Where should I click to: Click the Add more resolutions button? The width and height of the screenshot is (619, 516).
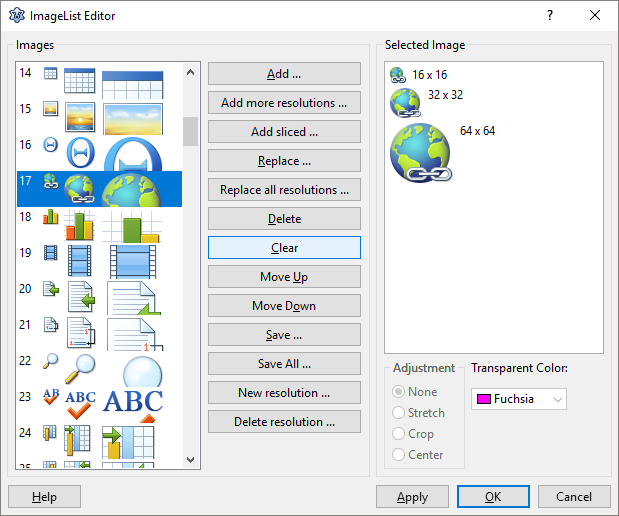coord(284,103)
